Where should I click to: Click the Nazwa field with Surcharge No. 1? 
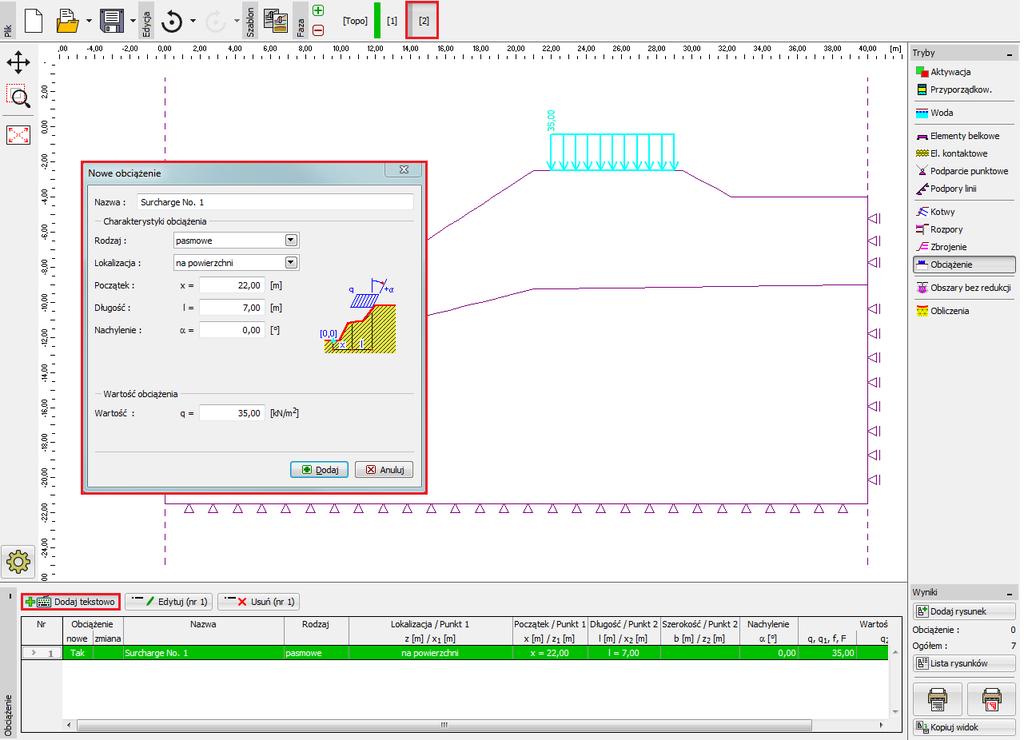pos(275,202)
